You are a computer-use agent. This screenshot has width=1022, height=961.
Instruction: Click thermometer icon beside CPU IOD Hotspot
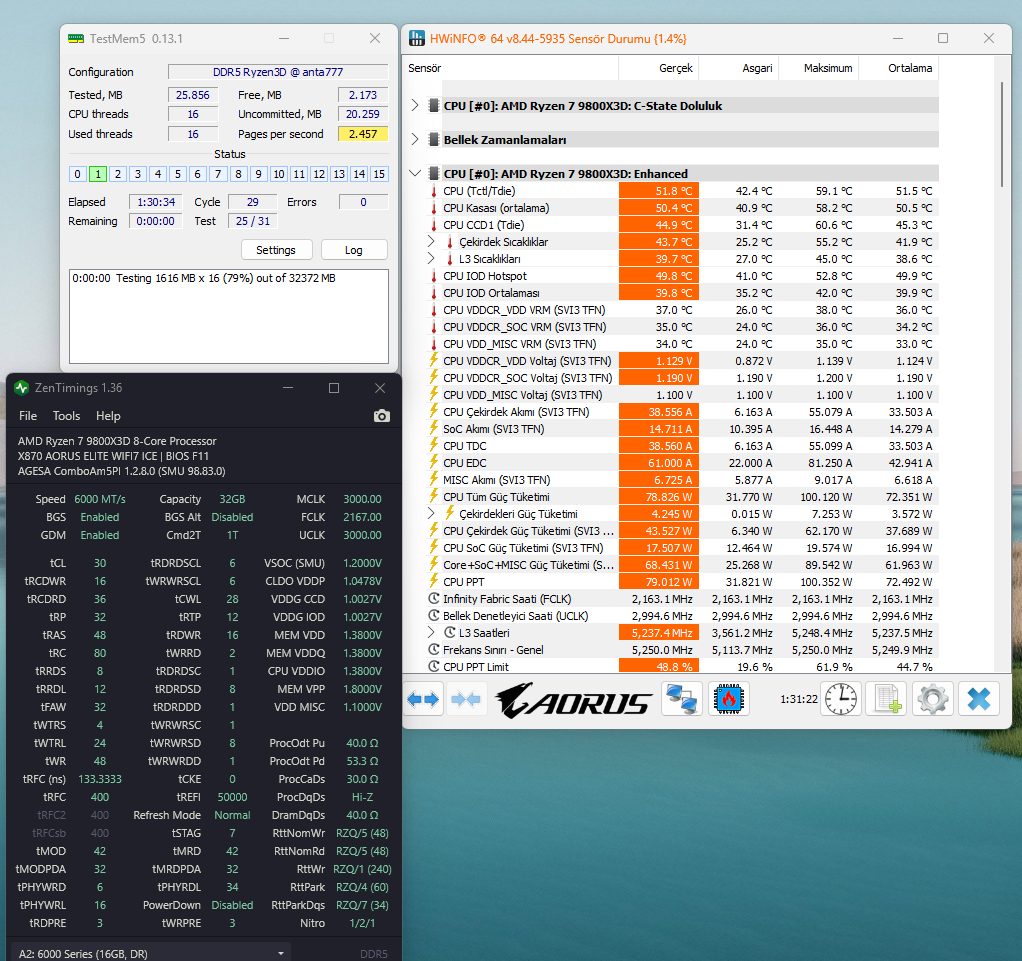tap(433, 276)
